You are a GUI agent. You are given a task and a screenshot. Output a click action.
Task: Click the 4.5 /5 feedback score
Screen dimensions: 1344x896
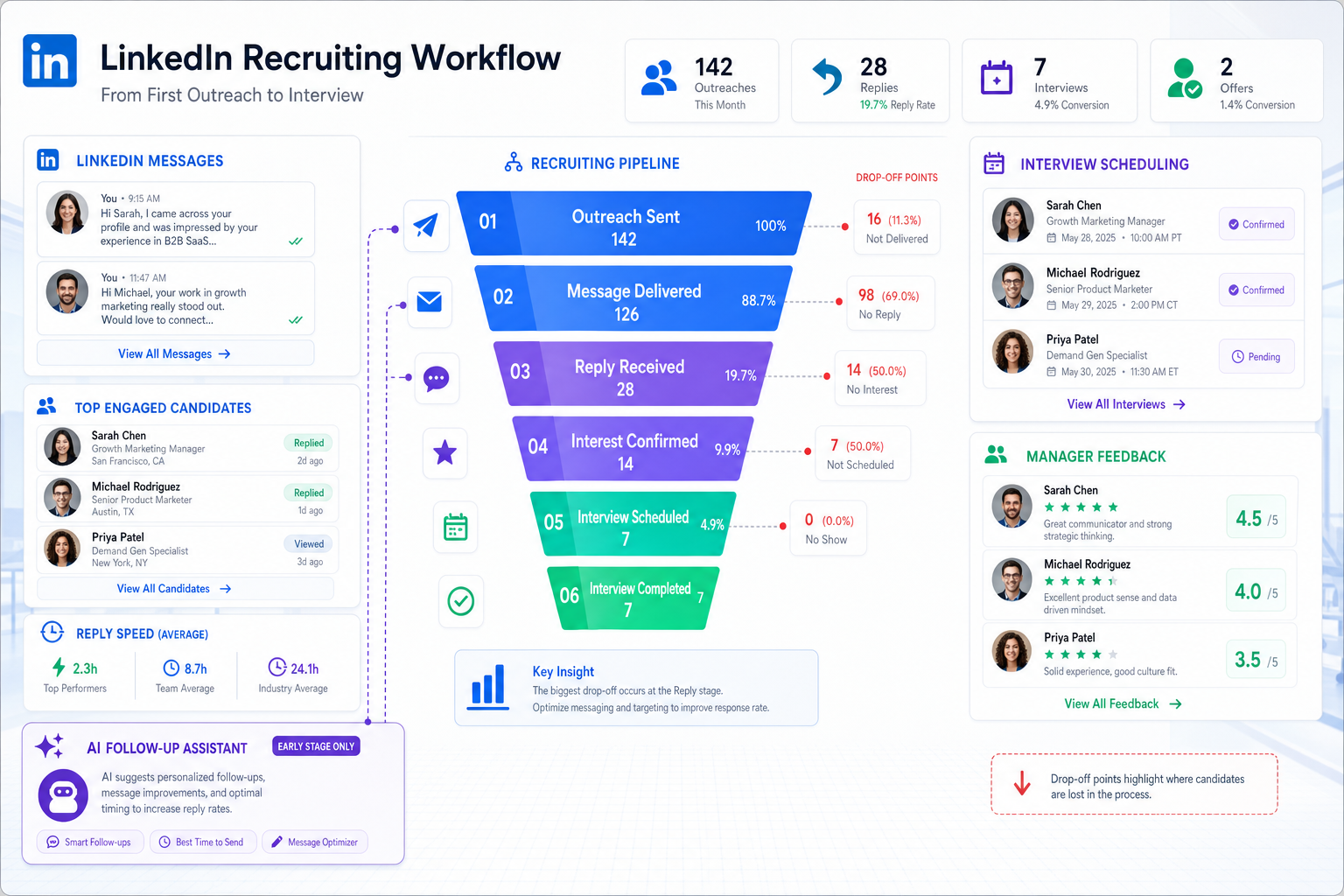[1256, 519]
